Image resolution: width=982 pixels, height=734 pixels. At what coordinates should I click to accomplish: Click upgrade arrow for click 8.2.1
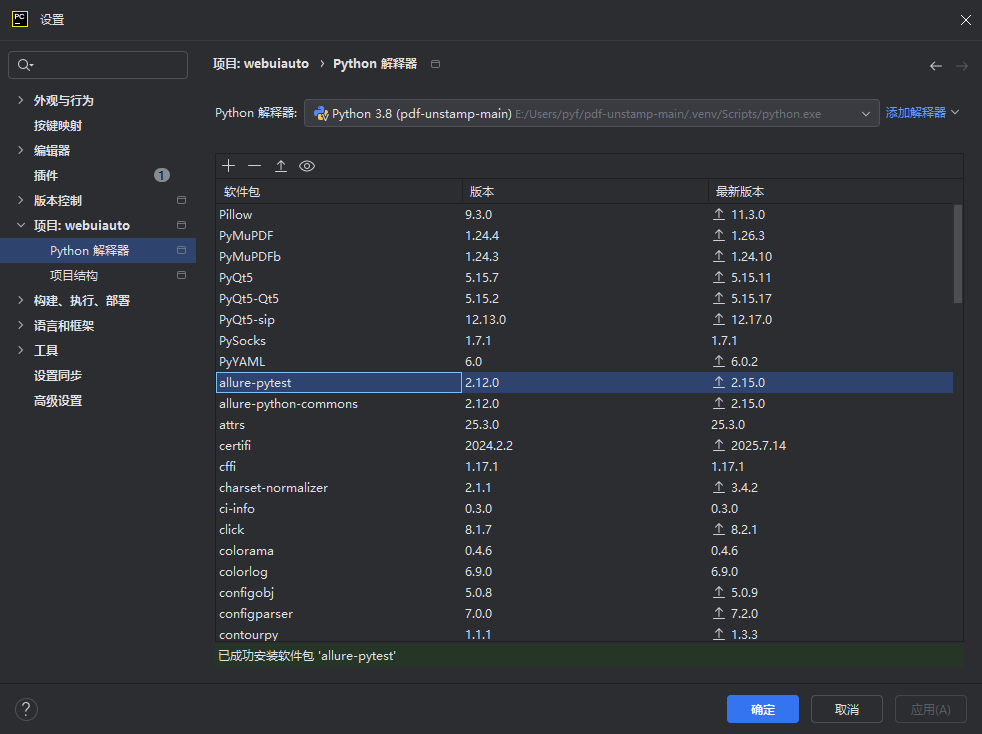point(718,529)
